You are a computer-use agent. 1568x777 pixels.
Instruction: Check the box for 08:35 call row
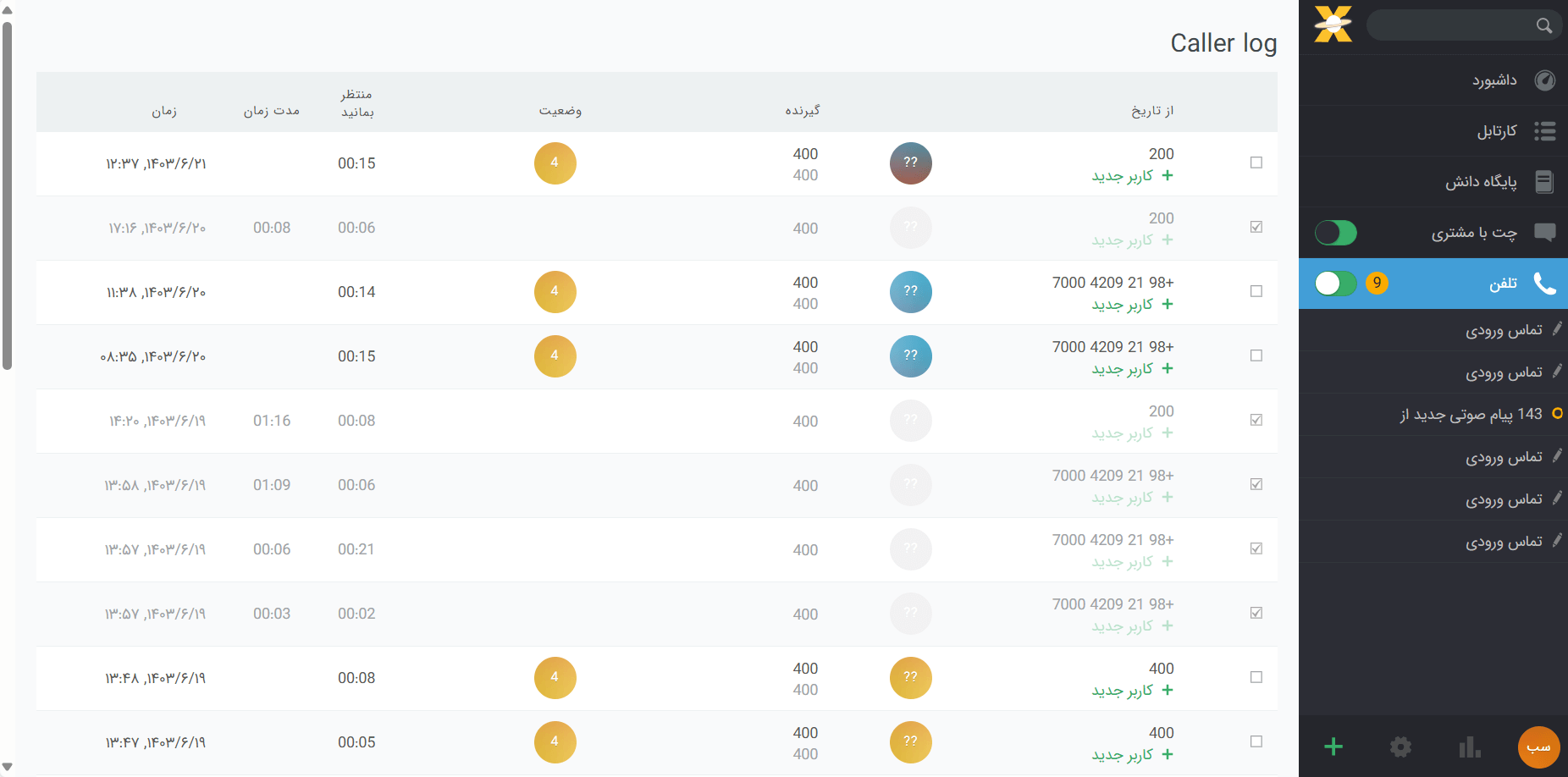[x=1256, y=355]
